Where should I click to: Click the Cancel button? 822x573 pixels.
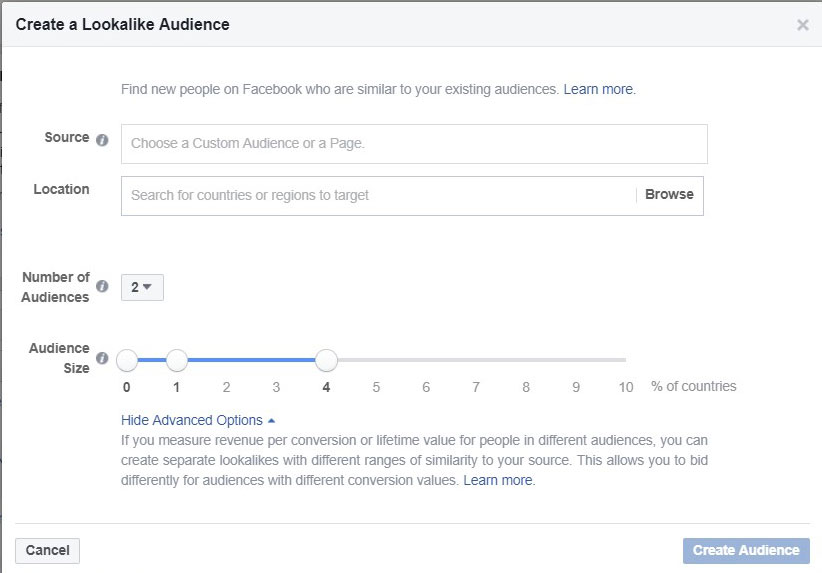click(x=47, y=550)
